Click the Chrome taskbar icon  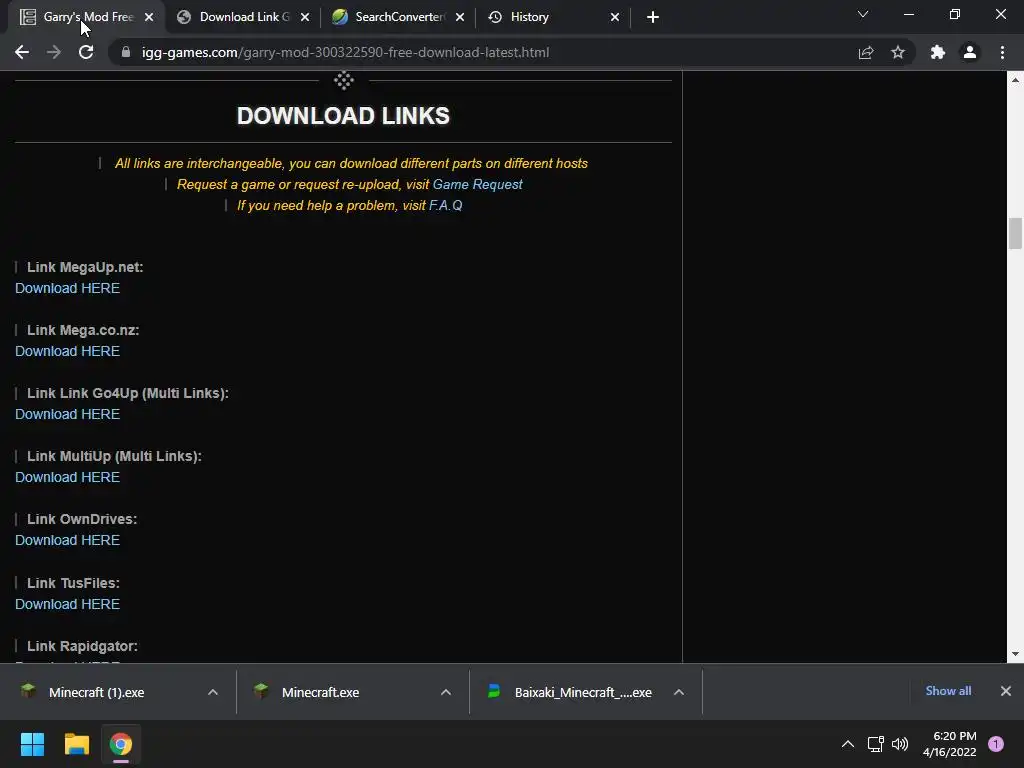pyautogui.click(x=121, y=744)
